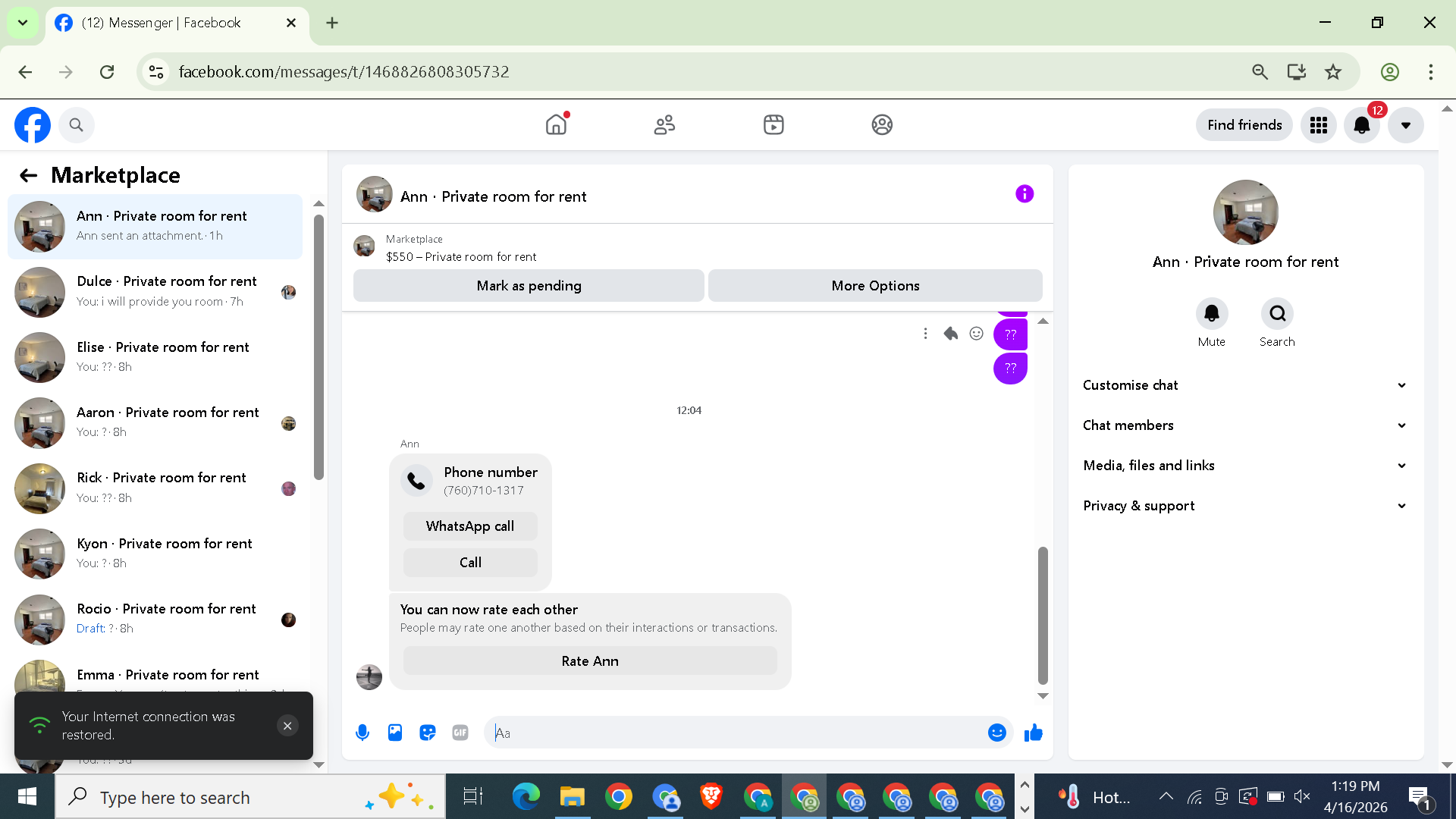Open the Facebook search magnifier
This screenshot has width=1456, height=819.
point(76,125)
